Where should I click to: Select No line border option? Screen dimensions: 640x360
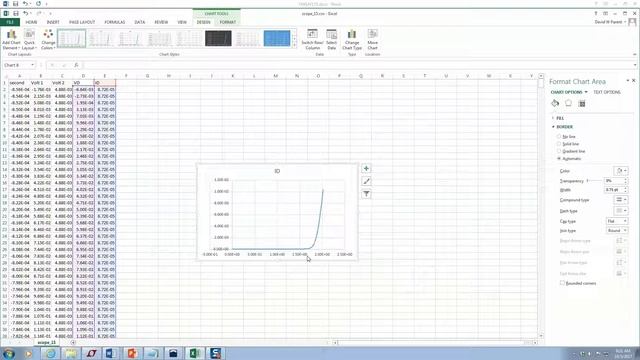tap(559, 137)
